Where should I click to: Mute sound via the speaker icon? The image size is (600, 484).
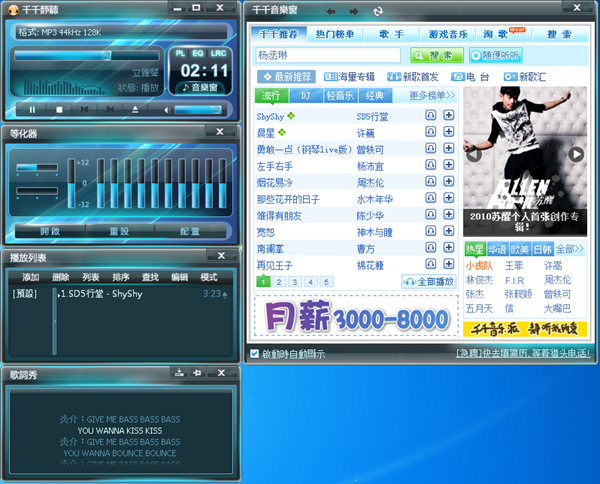click(164, 109)
